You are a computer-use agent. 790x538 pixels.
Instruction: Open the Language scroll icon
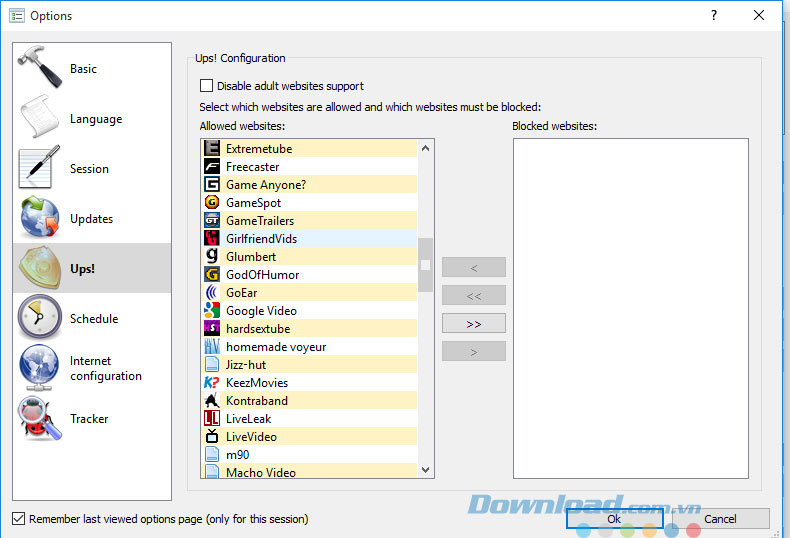point(39,118)
